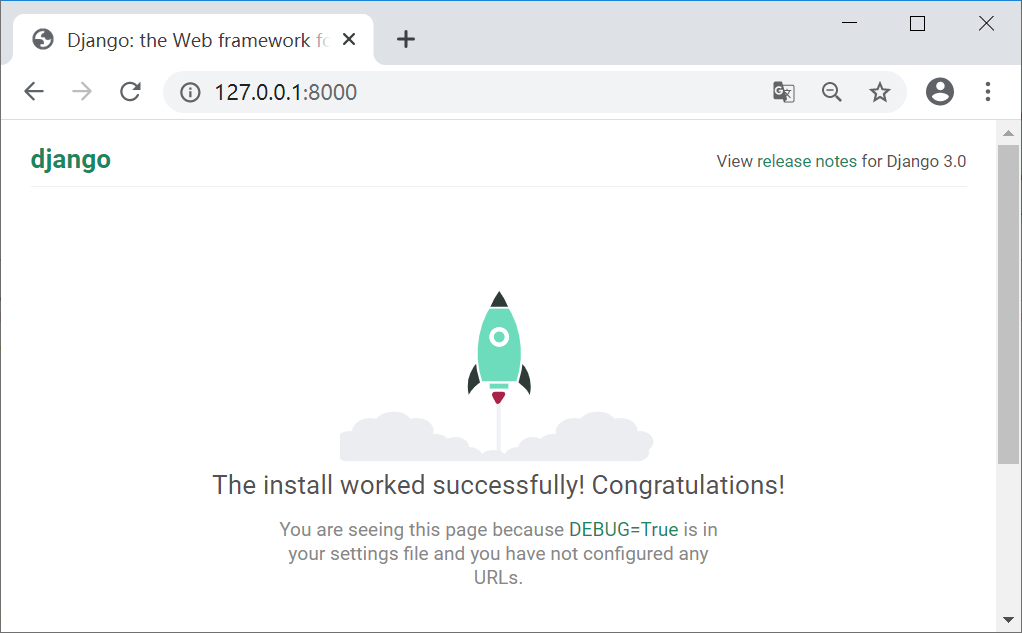Close the browser window
1022x633 pixels.
pos(986,23)
